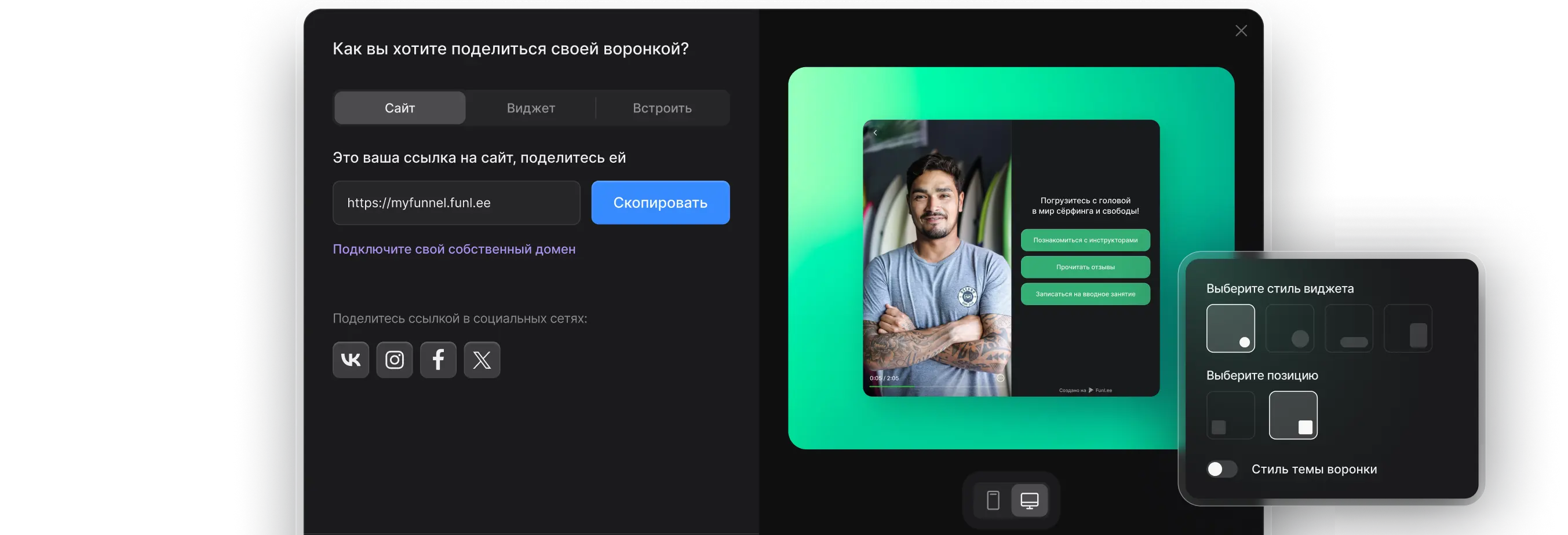Screen dimensions: 1568x535
Task: Share link via Facebook icon
Action: [438, 360]
